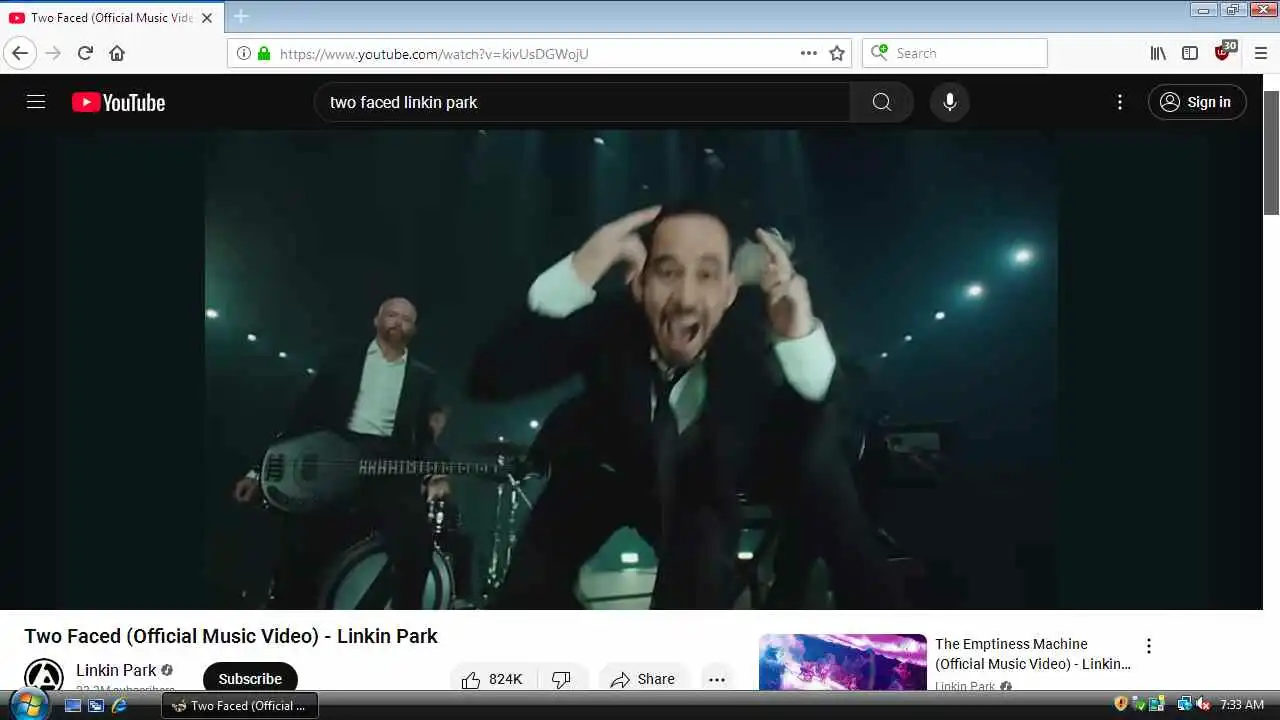Share this video
Viewport: 1280px width, 720px height.
pyautogui.click(x=643, y=678)
